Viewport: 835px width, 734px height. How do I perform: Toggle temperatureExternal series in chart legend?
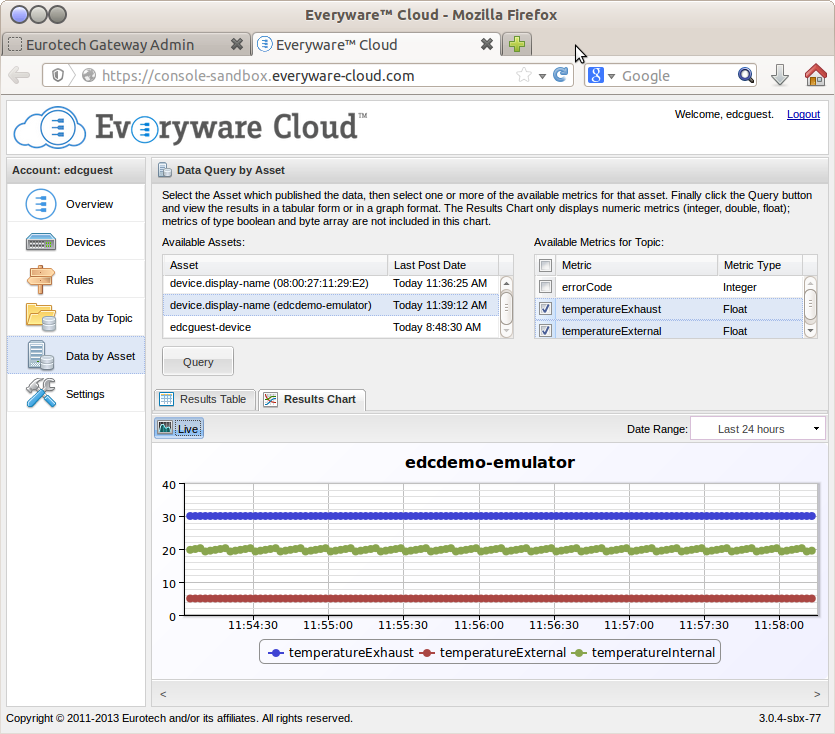click(x=493, y=653)
